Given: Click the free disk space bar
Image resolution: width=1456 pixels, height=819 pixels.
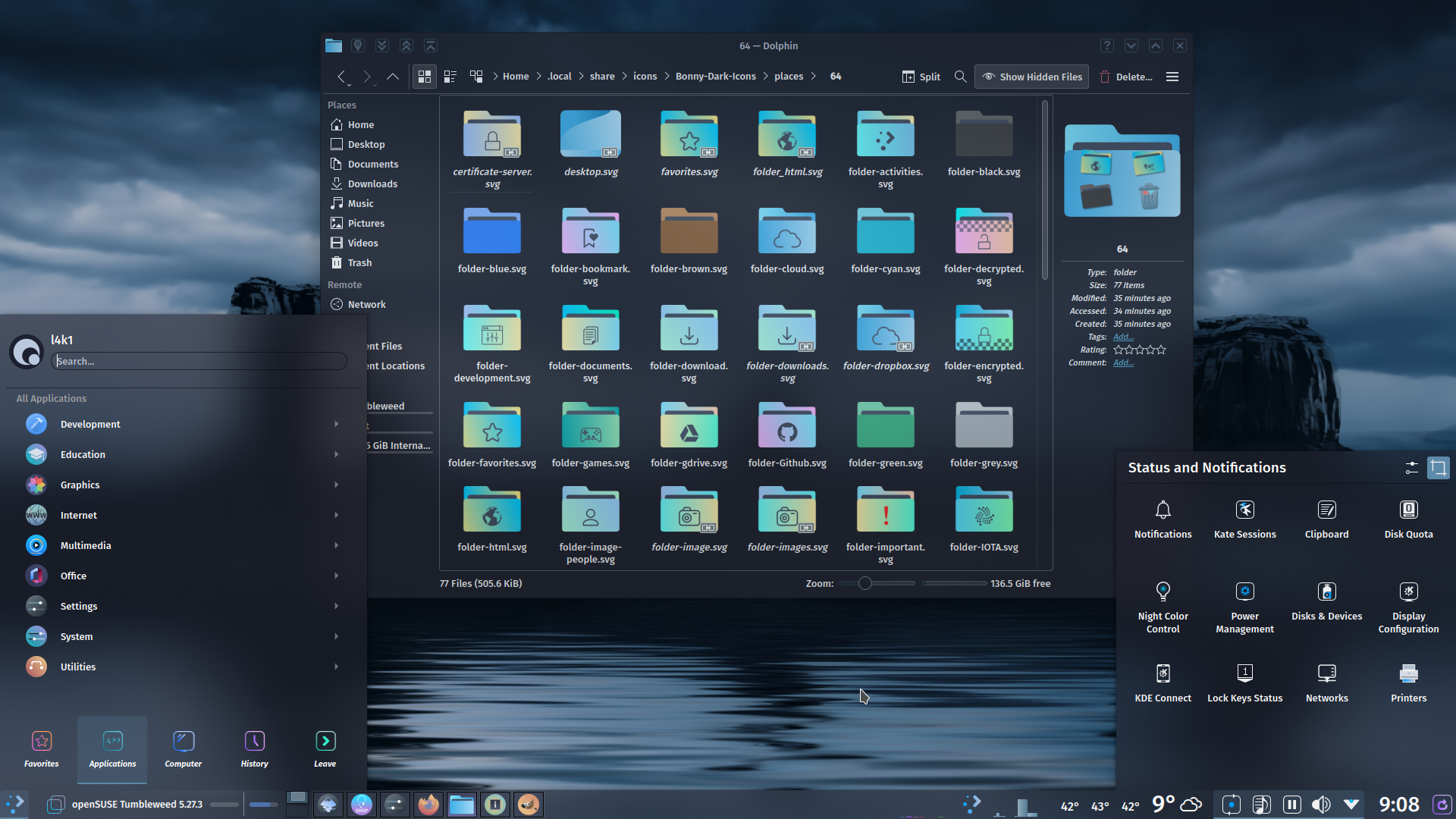Looking at the screenshot, I should (954, 583).
